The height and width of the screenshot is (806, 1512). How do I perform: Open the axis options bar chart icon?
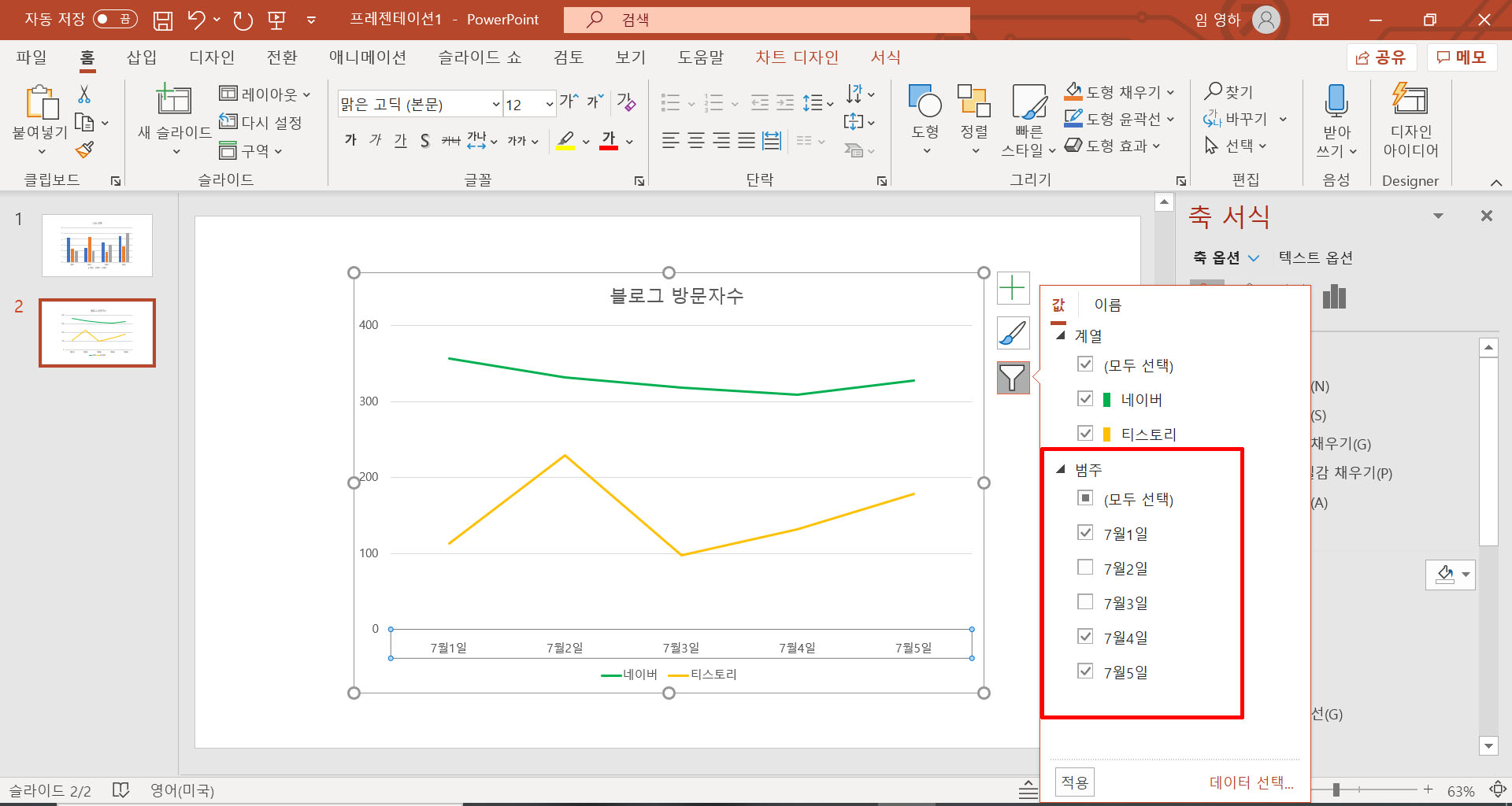click(1334, 297)
